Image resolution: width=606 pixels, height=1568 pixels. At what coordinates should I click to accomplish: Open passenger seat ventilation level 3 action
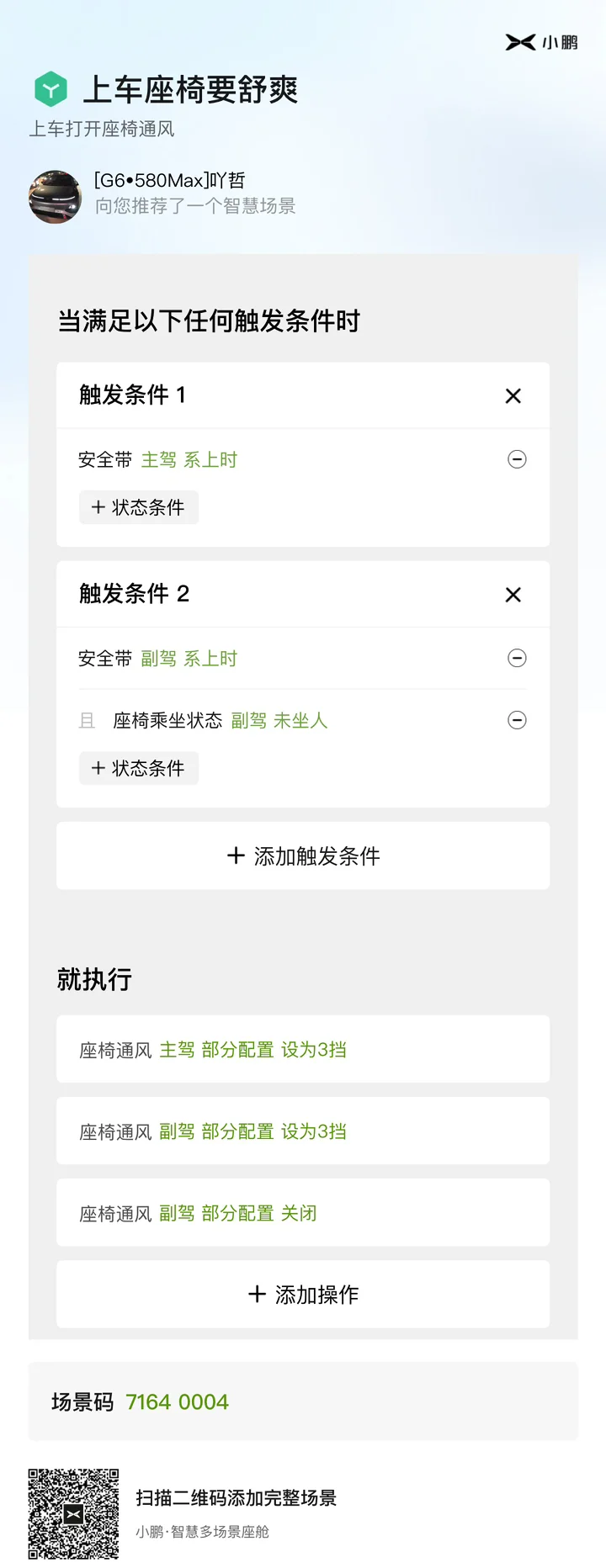pos(303,1131)
